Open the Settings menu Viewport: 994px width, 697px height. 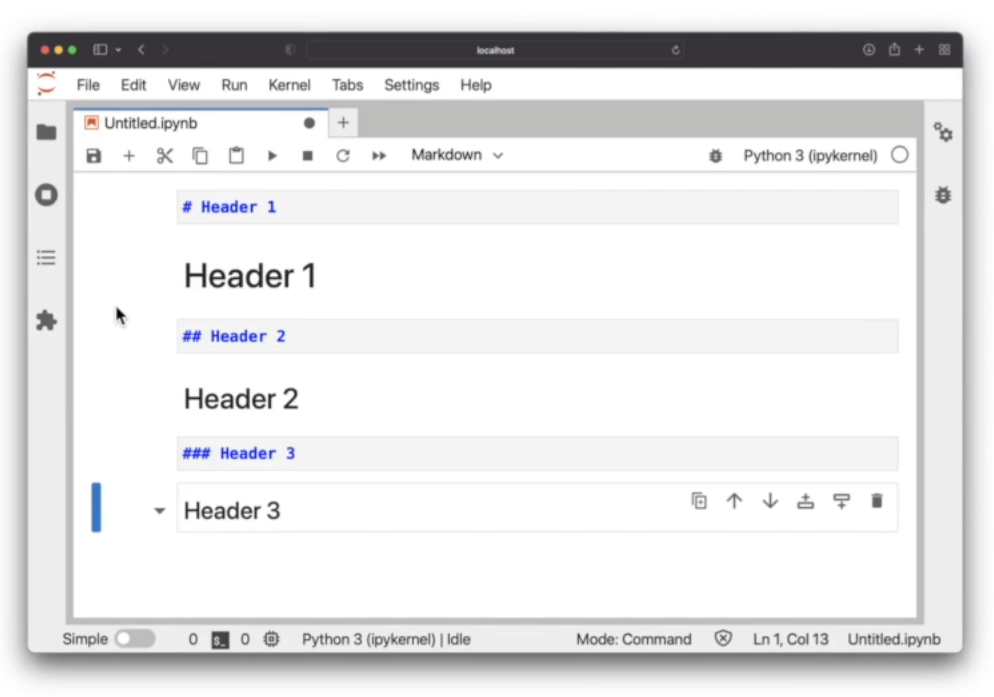(x=411, y=85)
